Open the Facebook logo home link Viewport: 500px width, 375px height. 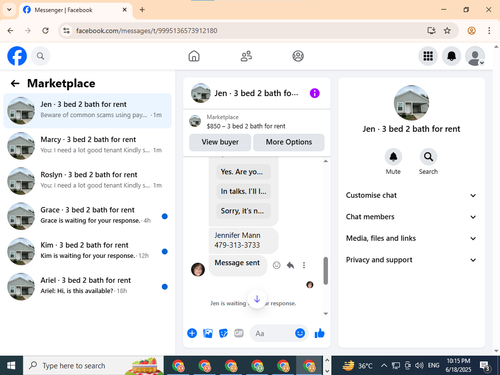17,56
